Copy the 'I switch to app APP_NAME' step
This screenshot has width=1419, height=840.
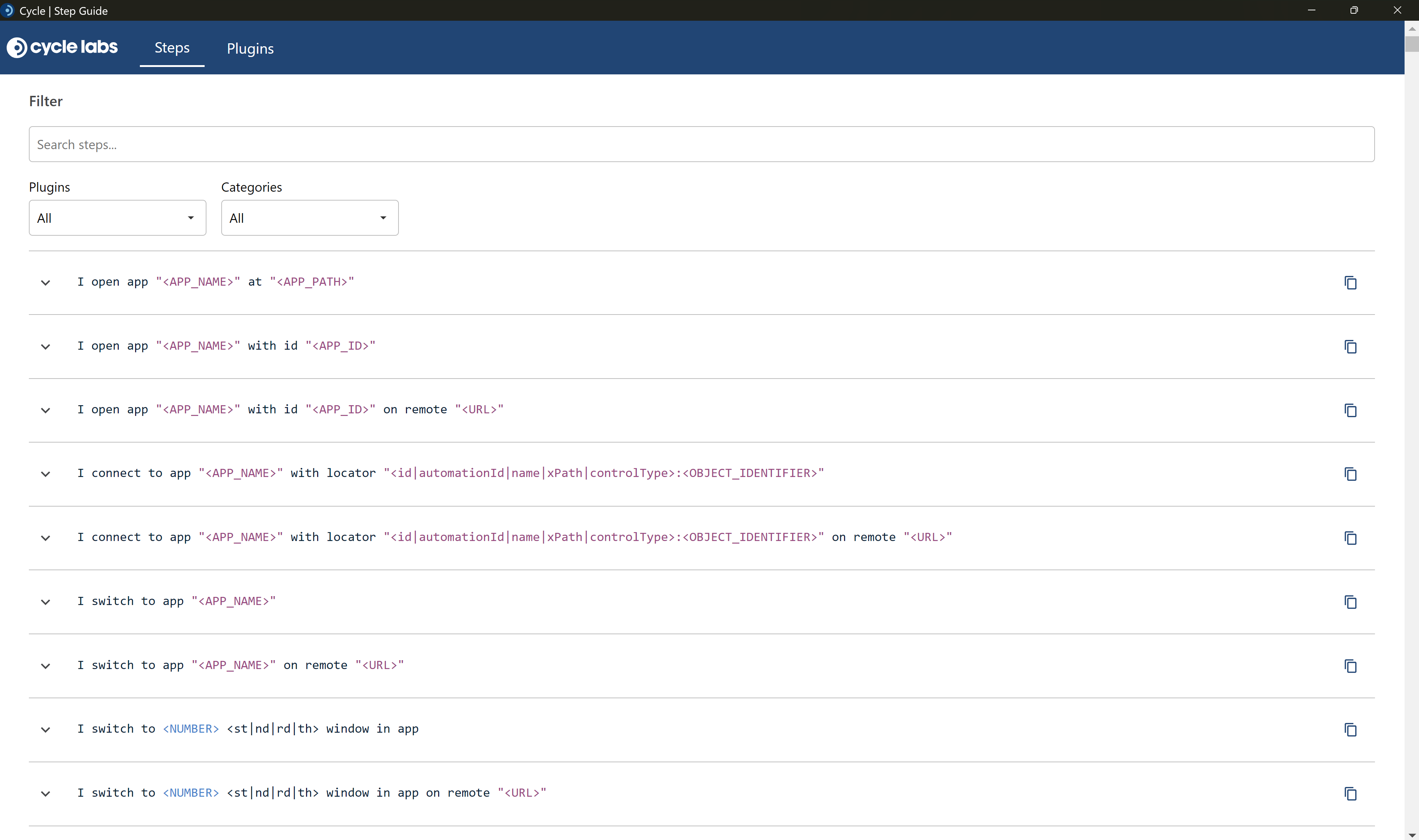[1350, 602]
